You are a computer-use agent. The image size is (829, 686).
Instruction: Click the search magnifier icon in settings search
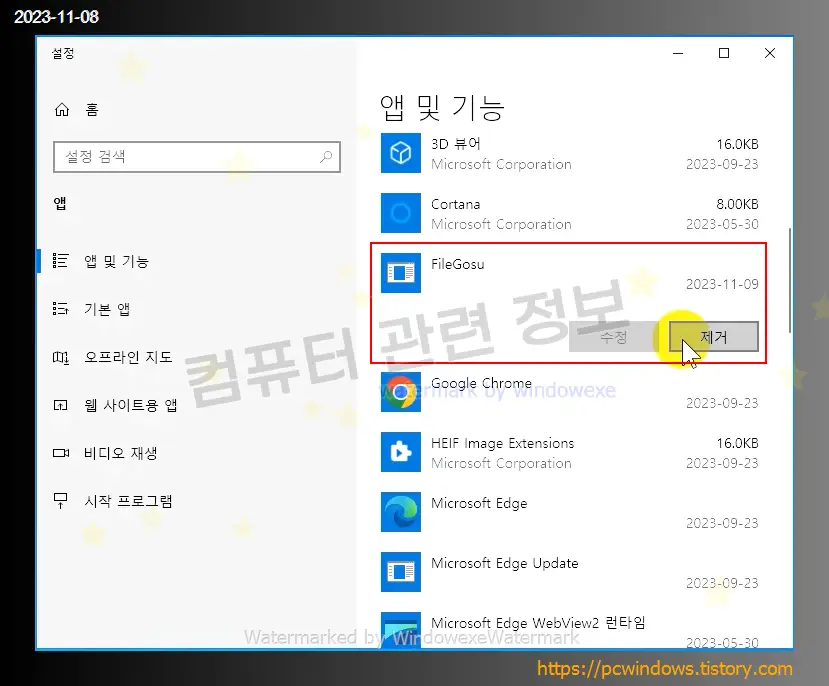tap(326, 156)
